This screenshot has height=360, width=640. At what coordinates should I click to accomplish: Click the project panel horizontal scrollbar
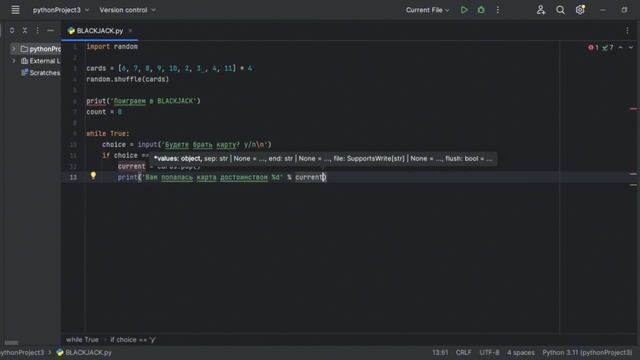pos(11,342)
